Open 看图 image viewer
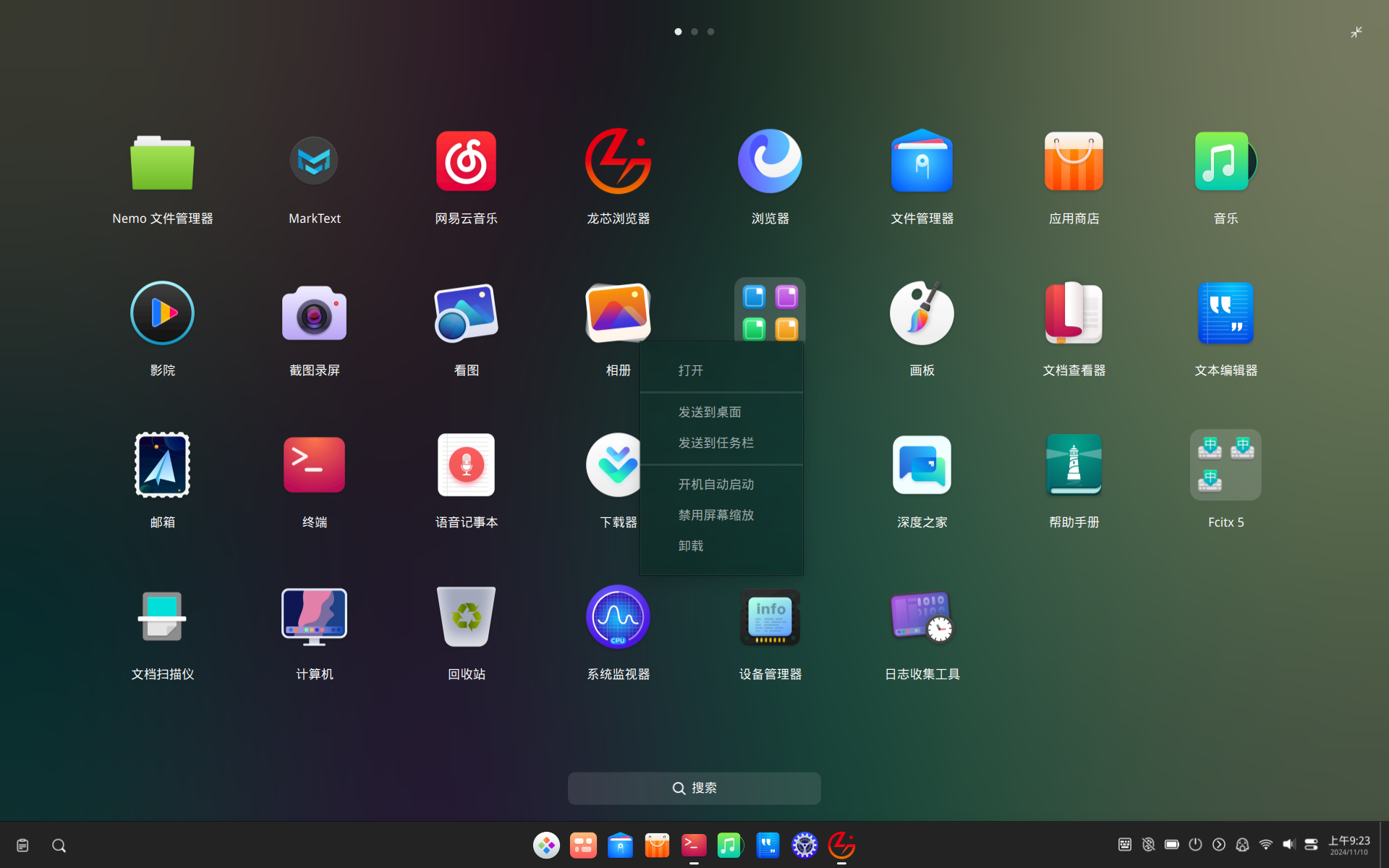The image size is (1389, 868). 466,315
